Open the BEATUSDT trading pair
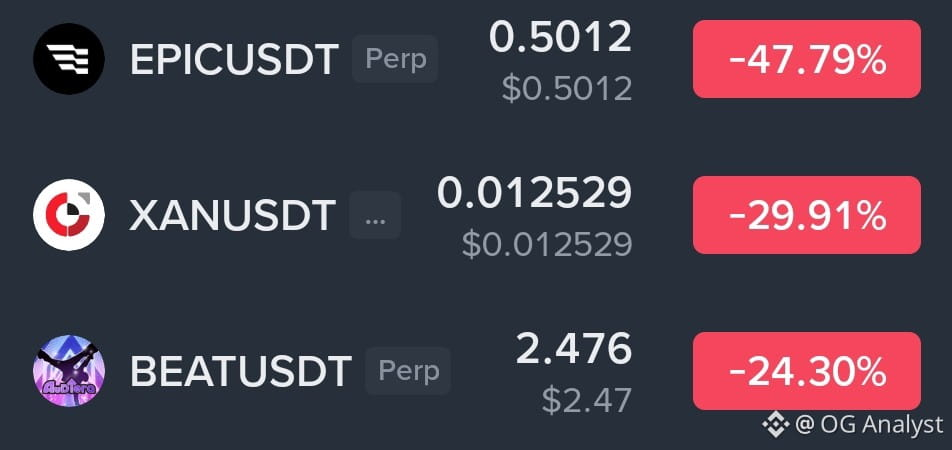952x450 pixels. click(241, 372)
